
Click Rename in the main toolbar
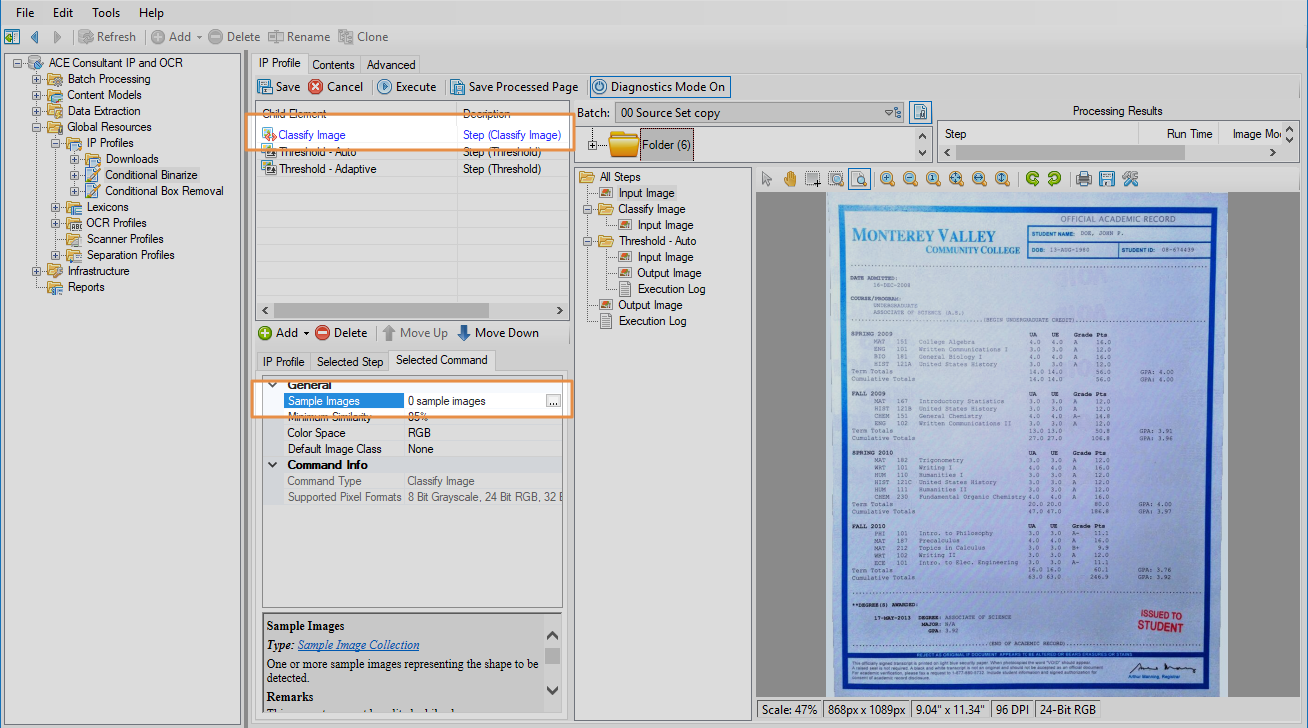(299, 37)
